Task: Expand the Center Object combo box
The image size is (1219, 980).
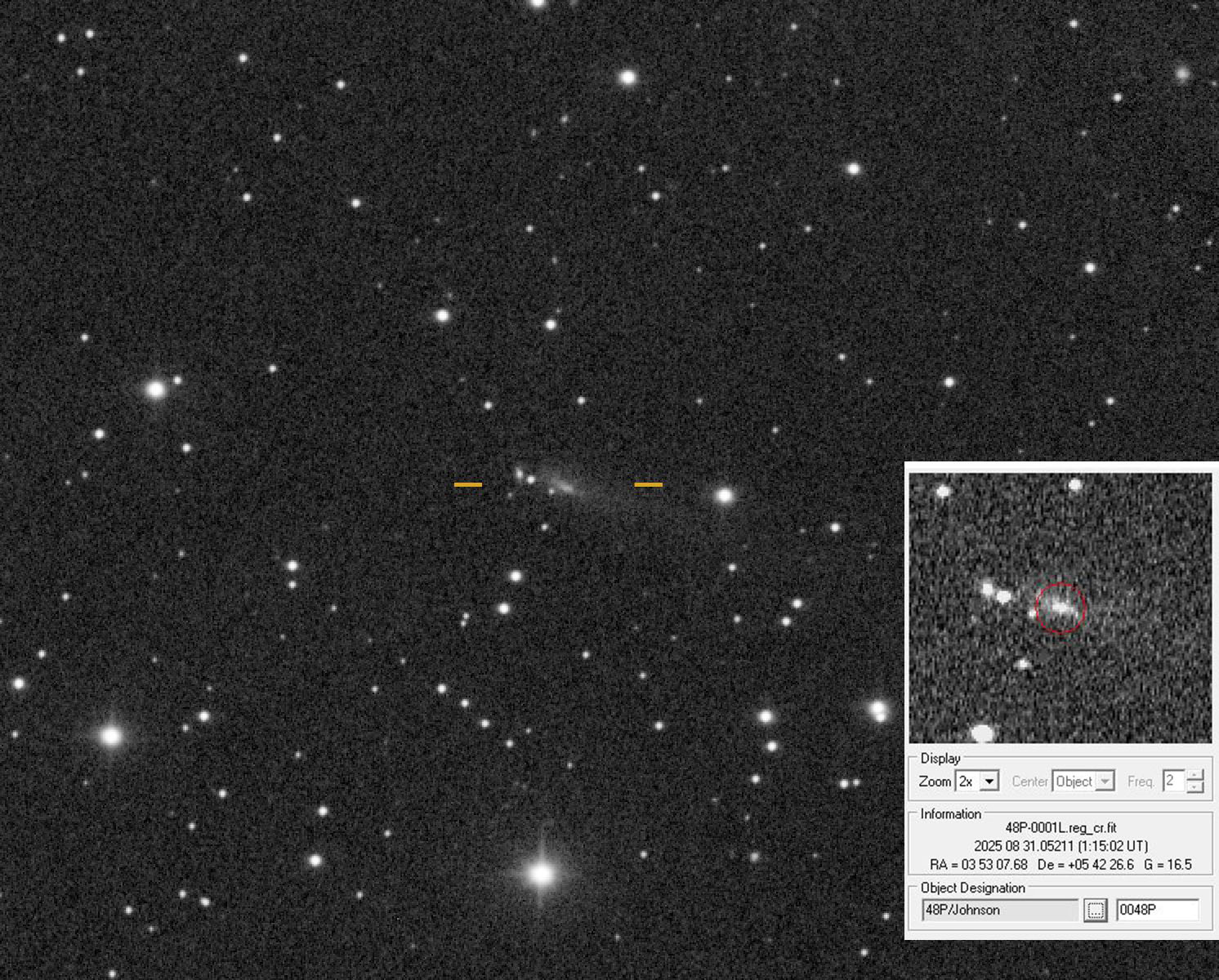Action: click(x=1105, y=782)
